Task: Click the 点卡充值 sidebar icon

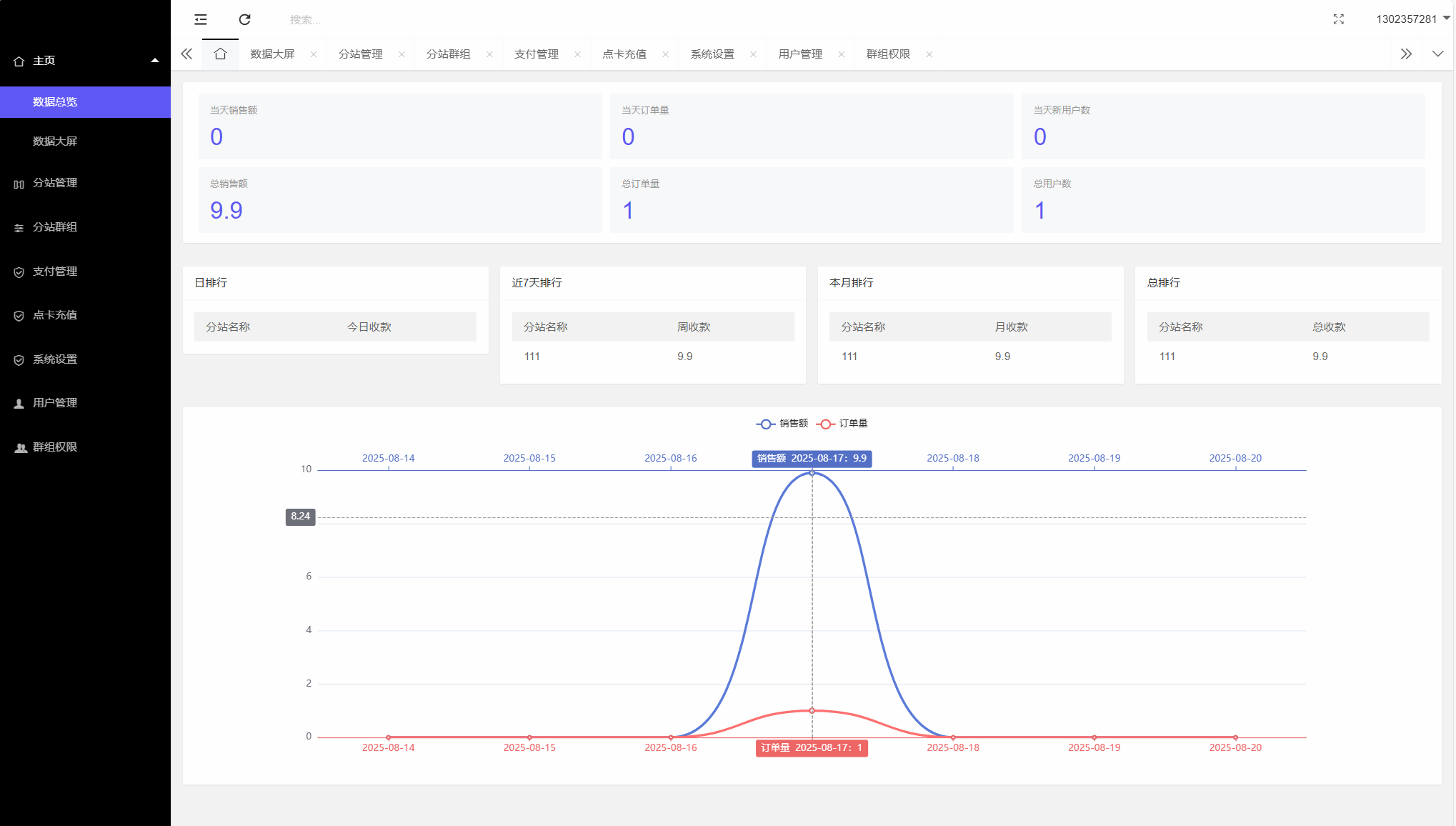Action: pyautogui.click(x=19, y=315)
